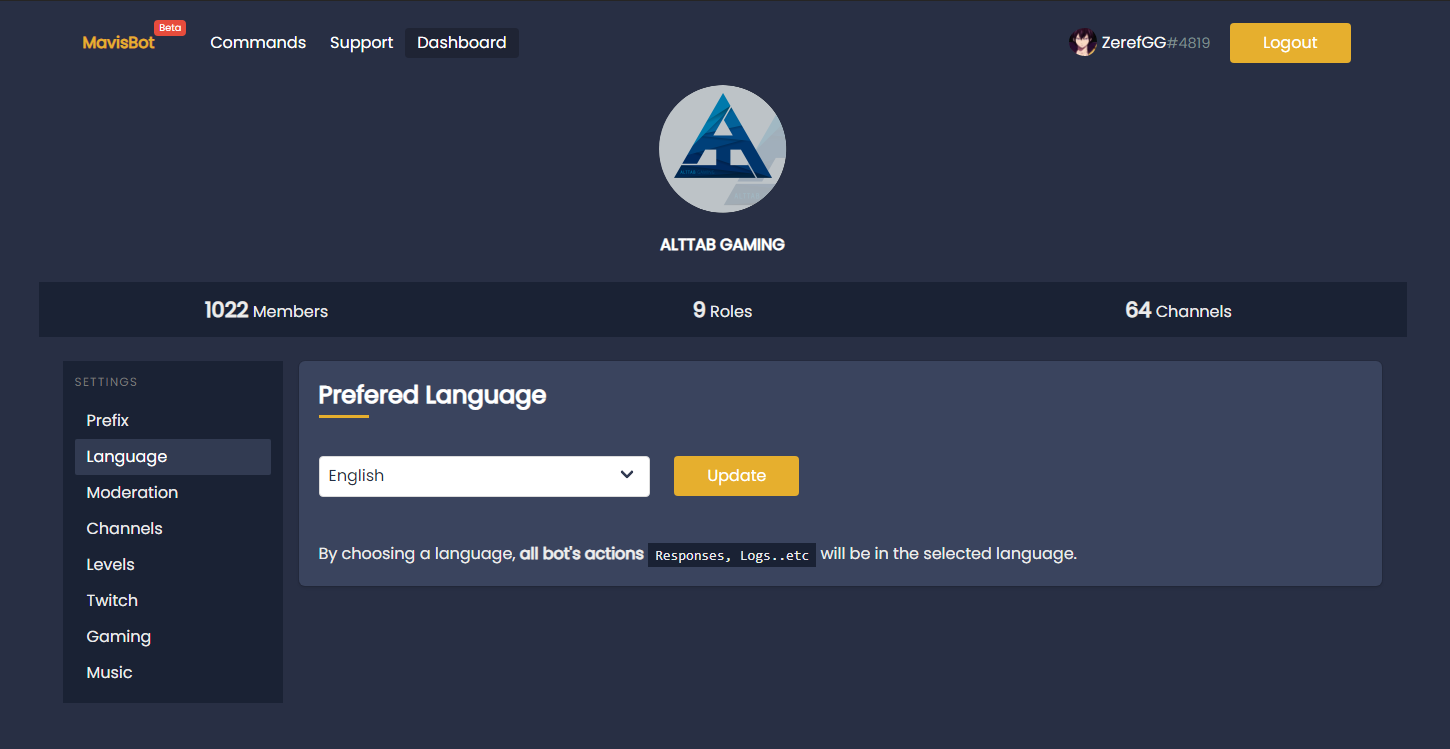Open the Twitch settings section
This screenshot has width=1450, height=749.
(112, 600)
